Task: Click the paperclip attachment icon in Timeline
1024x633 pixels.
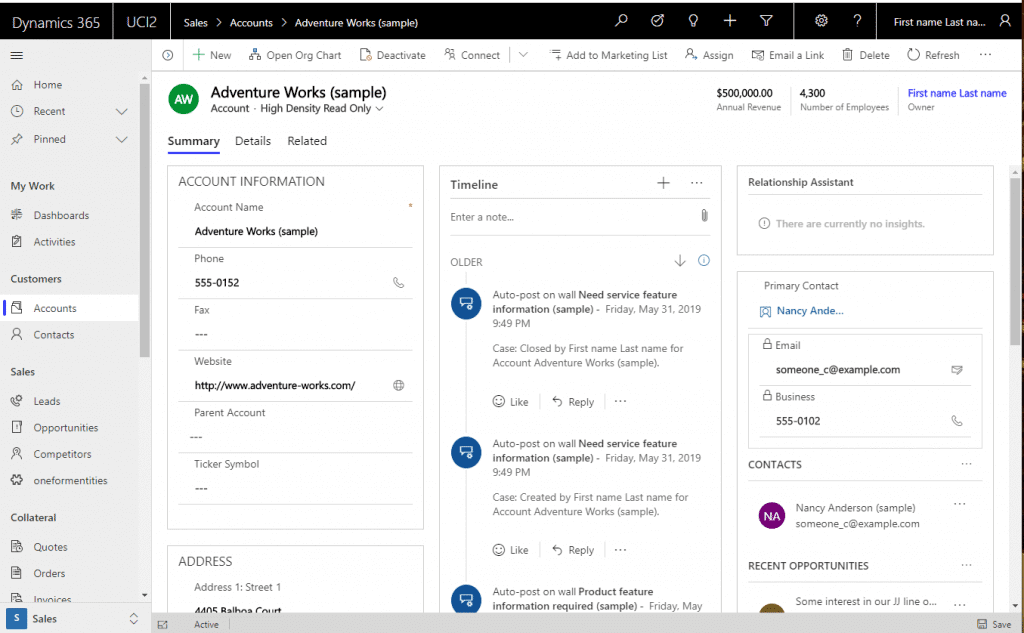Action: [x=704, y=216]
